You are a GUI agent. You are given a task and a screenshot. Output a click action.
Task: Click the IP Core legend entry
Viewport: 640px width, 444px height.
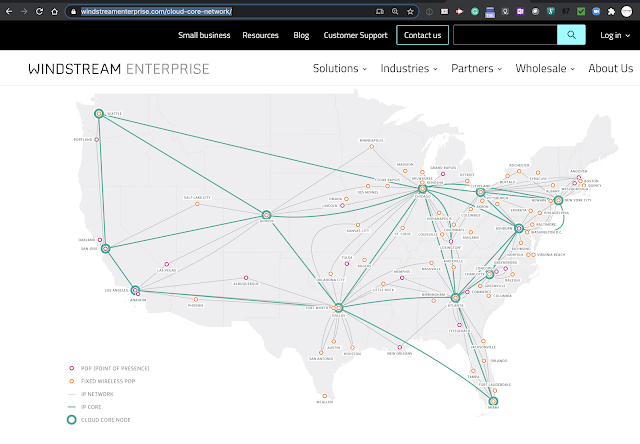[x=84, y=407]
